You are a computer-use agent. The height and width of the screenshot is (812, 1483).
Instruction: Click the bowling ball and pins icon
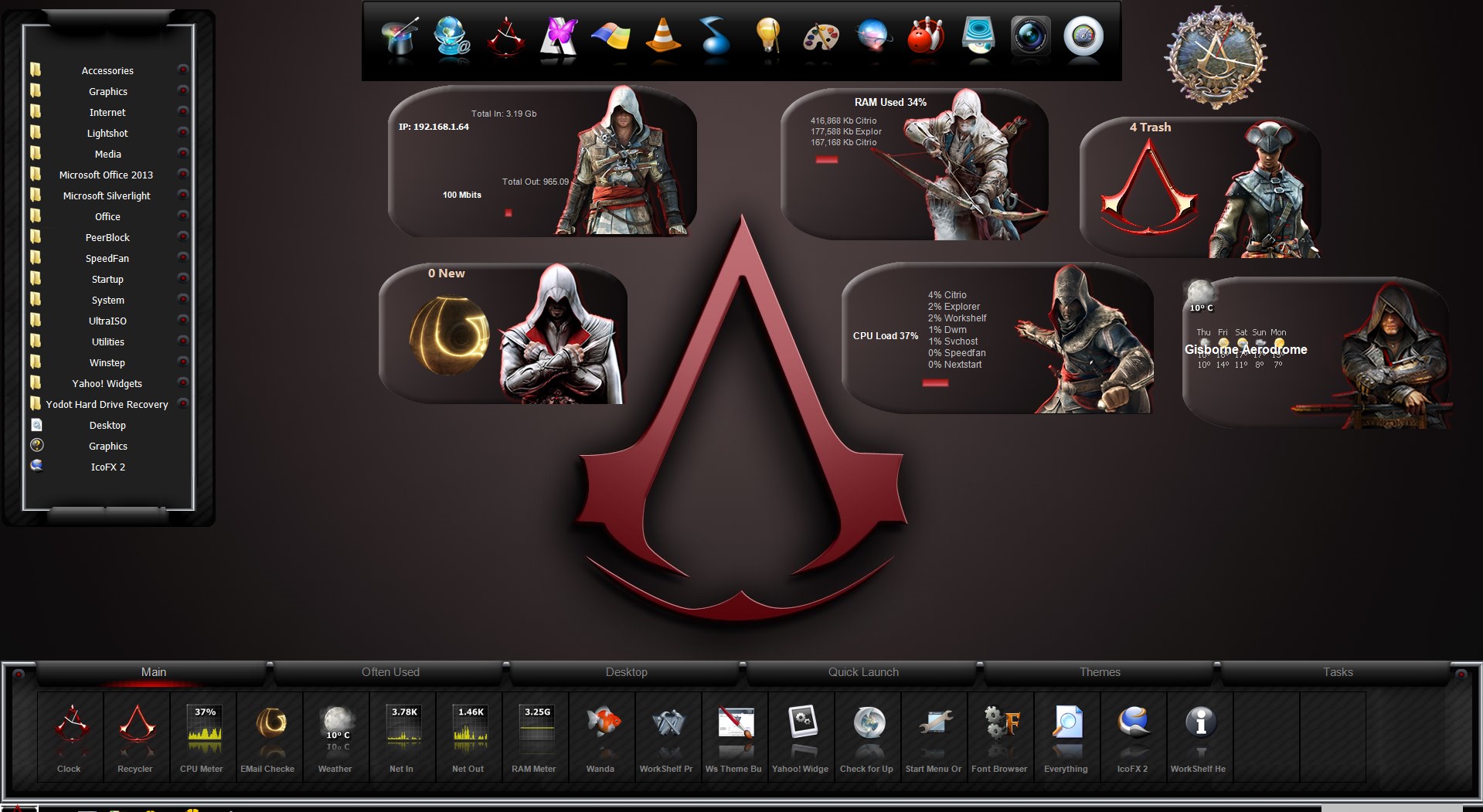pos(925,36)
